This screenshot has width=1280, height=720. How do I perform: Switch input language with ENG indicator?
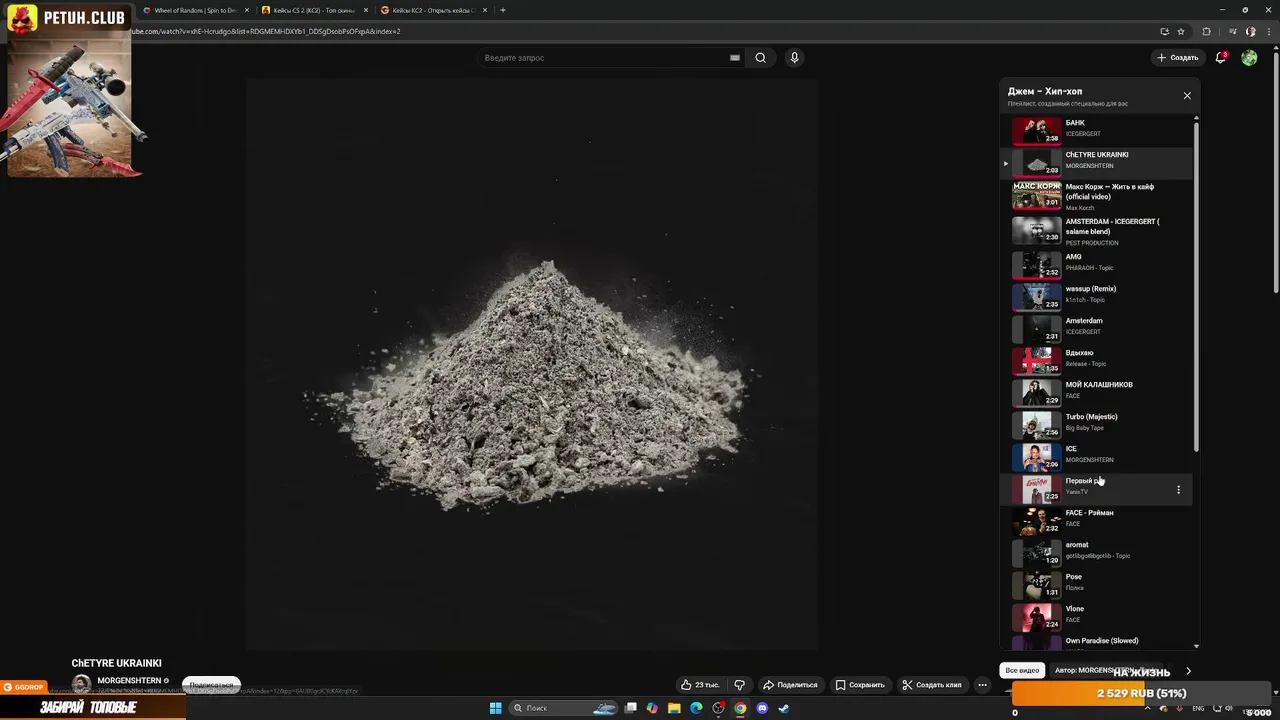pos(1198,708)
